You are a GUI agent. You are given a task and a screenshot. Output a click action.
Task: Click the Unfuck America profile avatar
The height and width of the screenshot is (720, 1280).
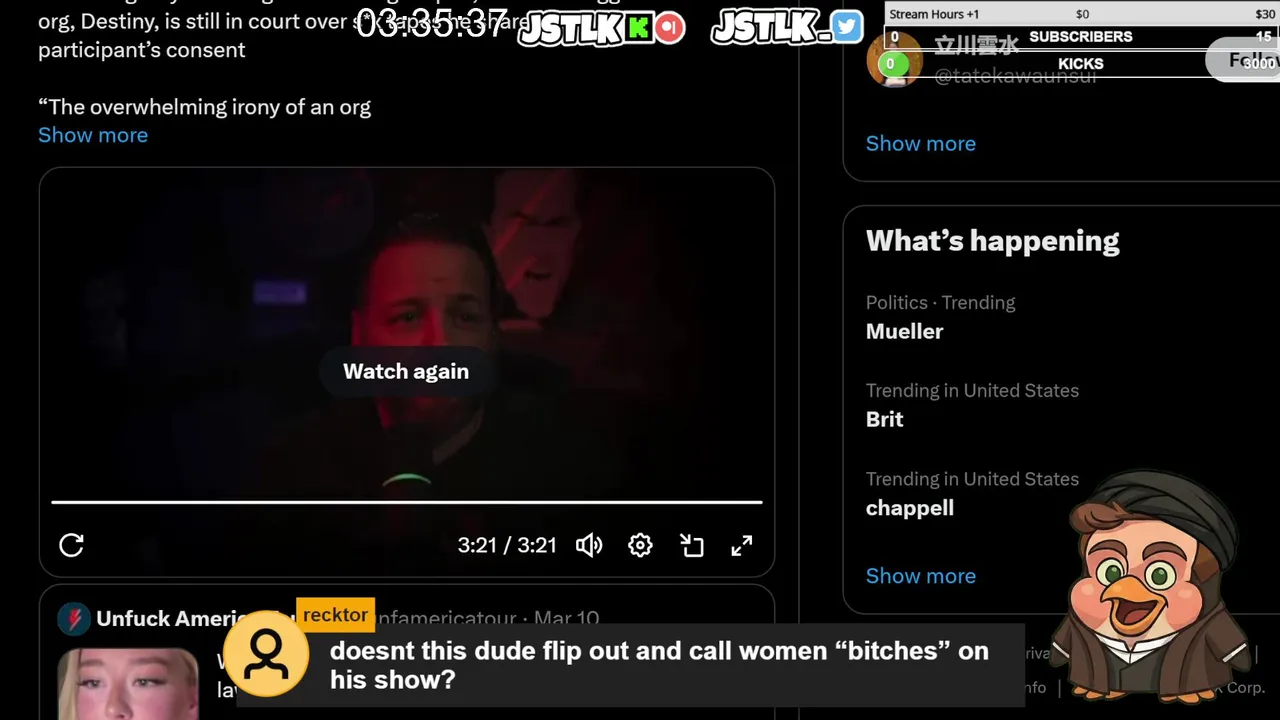73,619
